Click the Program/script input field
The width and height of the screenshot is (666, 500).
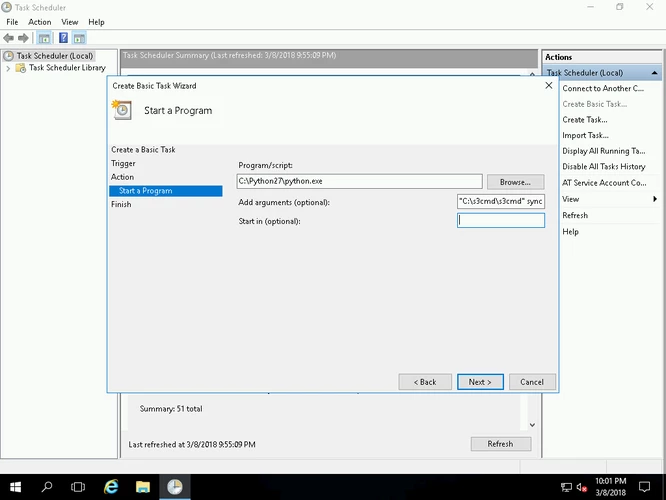point(359,181)
